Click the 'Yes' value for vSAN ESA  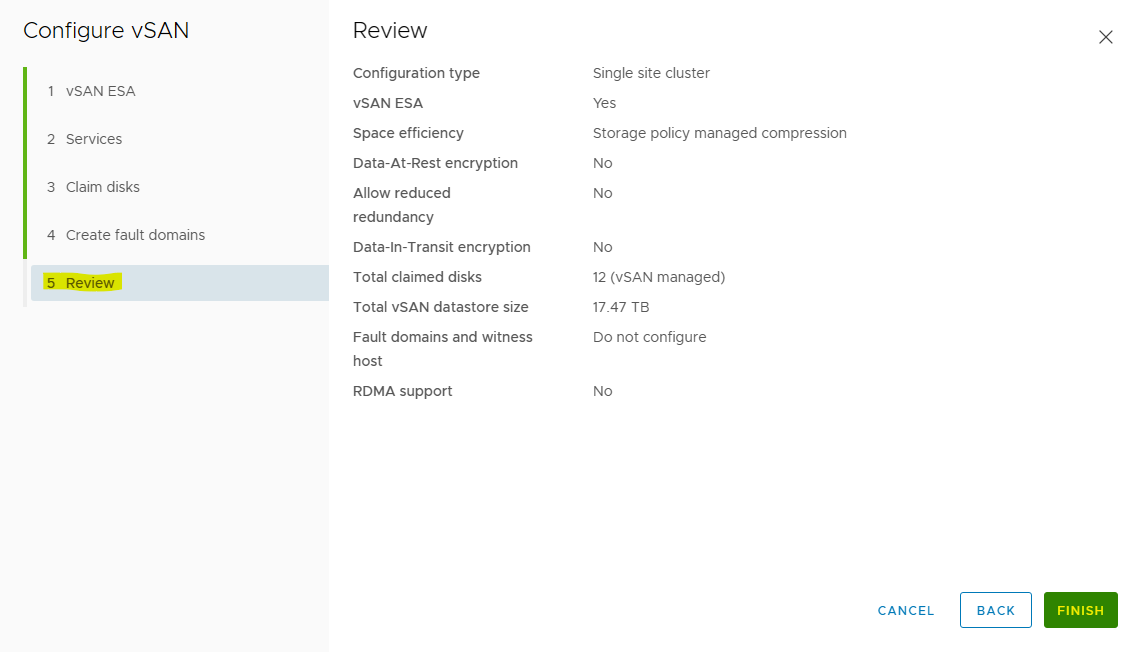coord(605,103)
